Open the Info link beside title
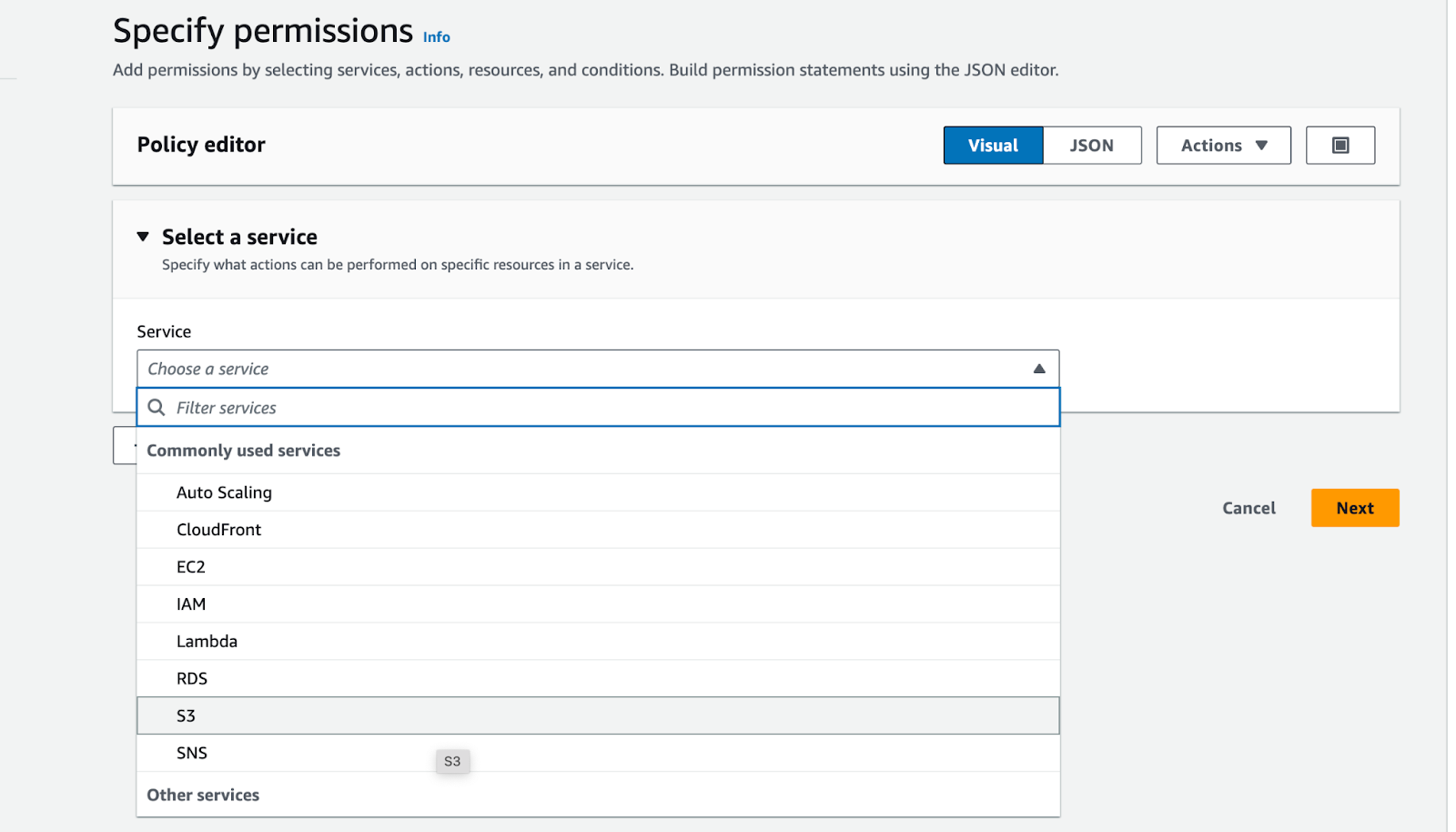 436,37
